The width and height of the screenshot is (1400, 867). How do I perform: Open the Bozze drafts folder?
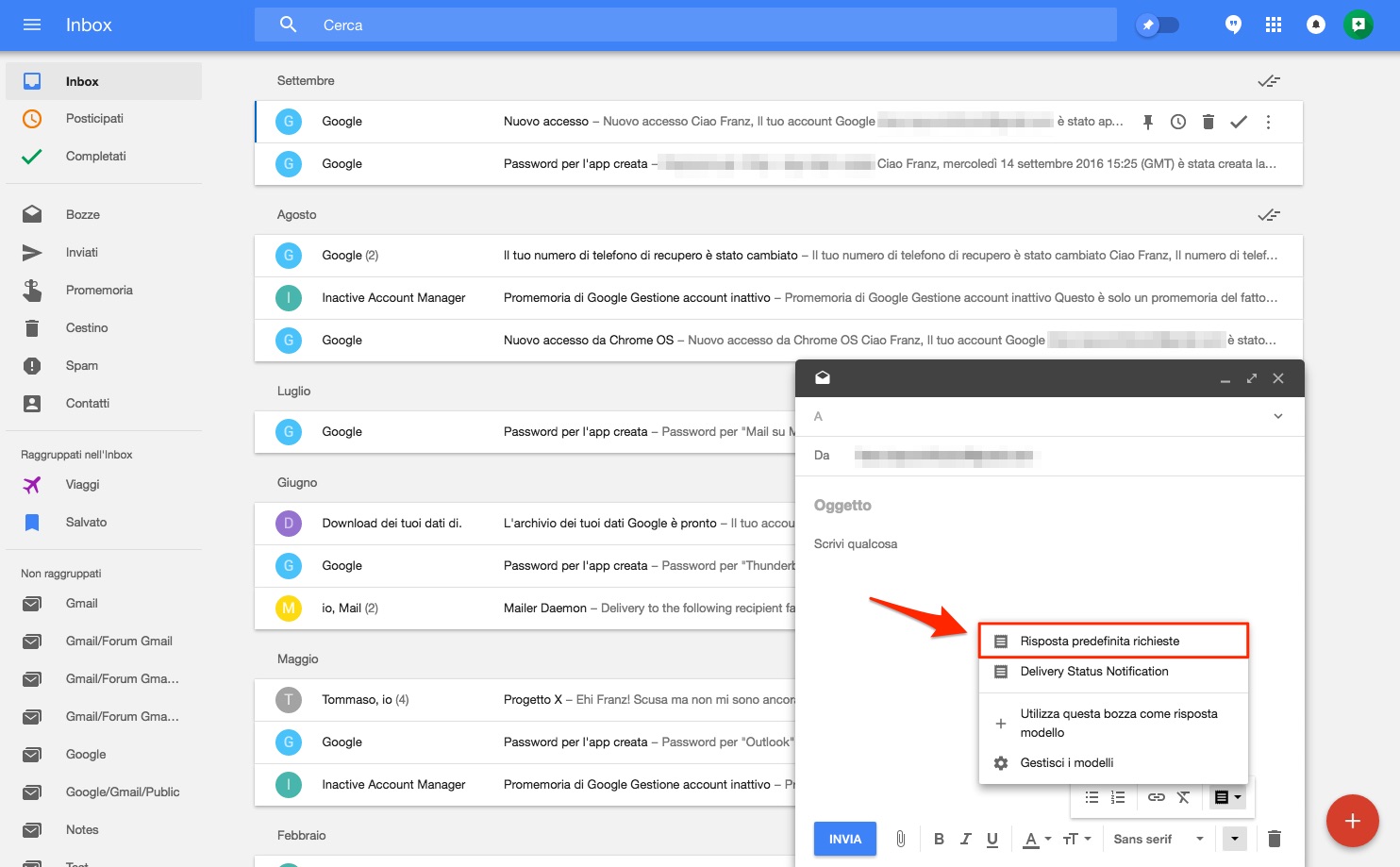(104, 214)
